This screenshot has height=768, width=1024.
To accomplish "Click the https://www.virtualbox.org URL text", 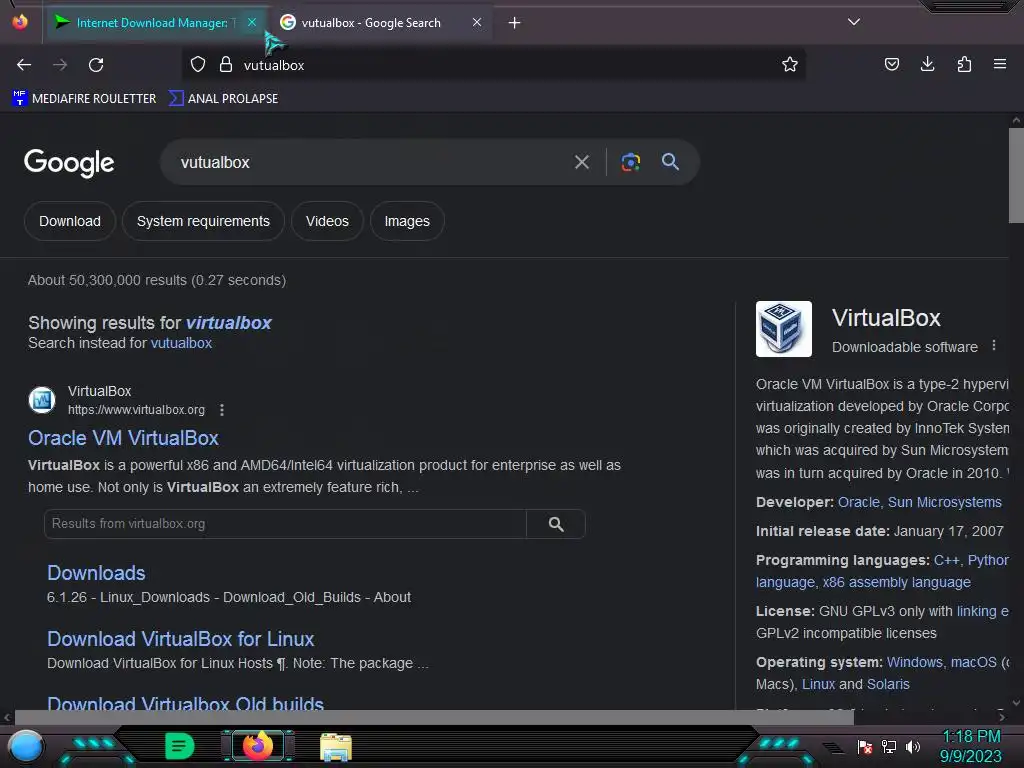I will [136, 410].
